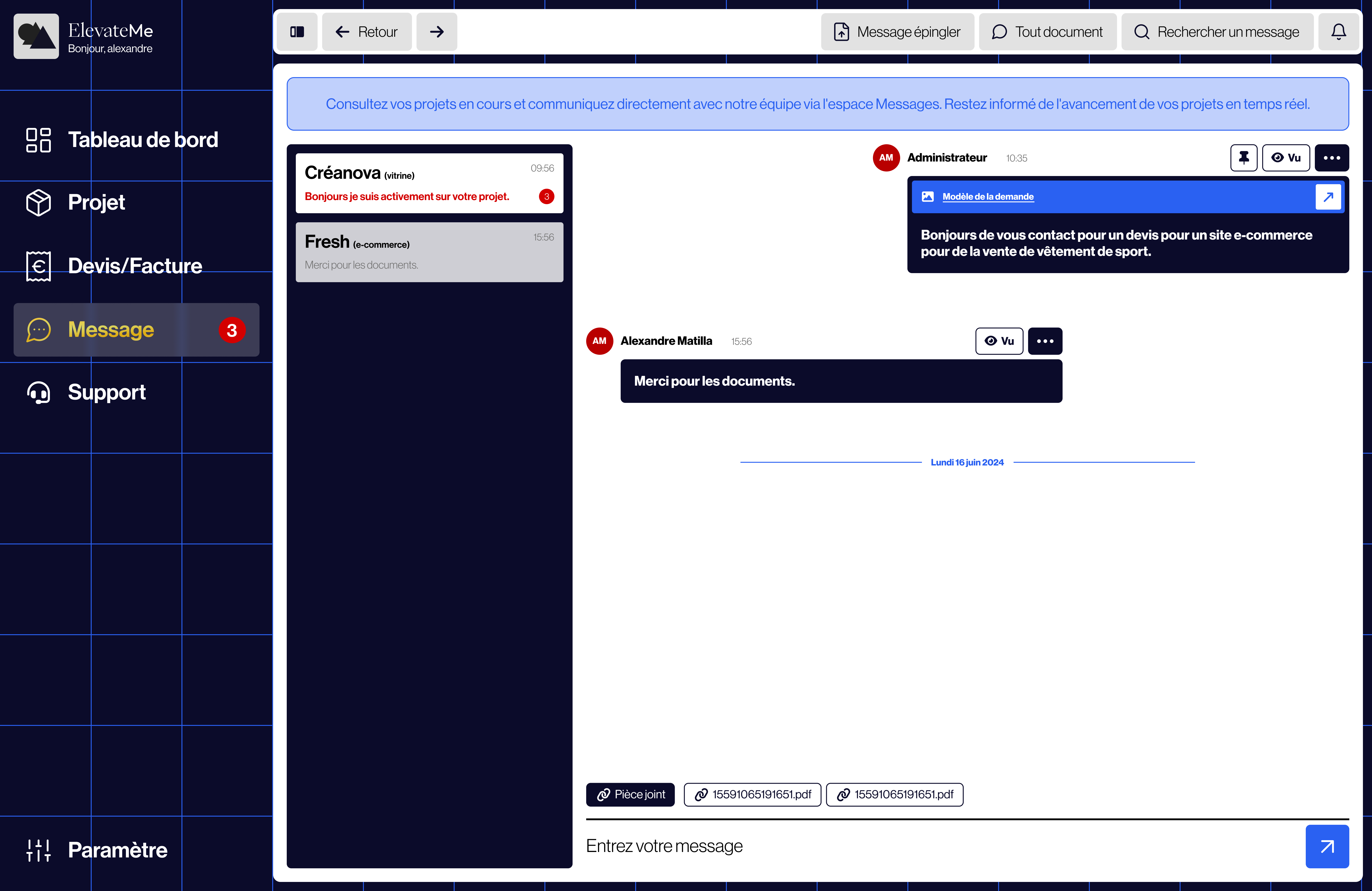Go to Tableau de bord
The image size is (1372, 891).
(142, 140)
